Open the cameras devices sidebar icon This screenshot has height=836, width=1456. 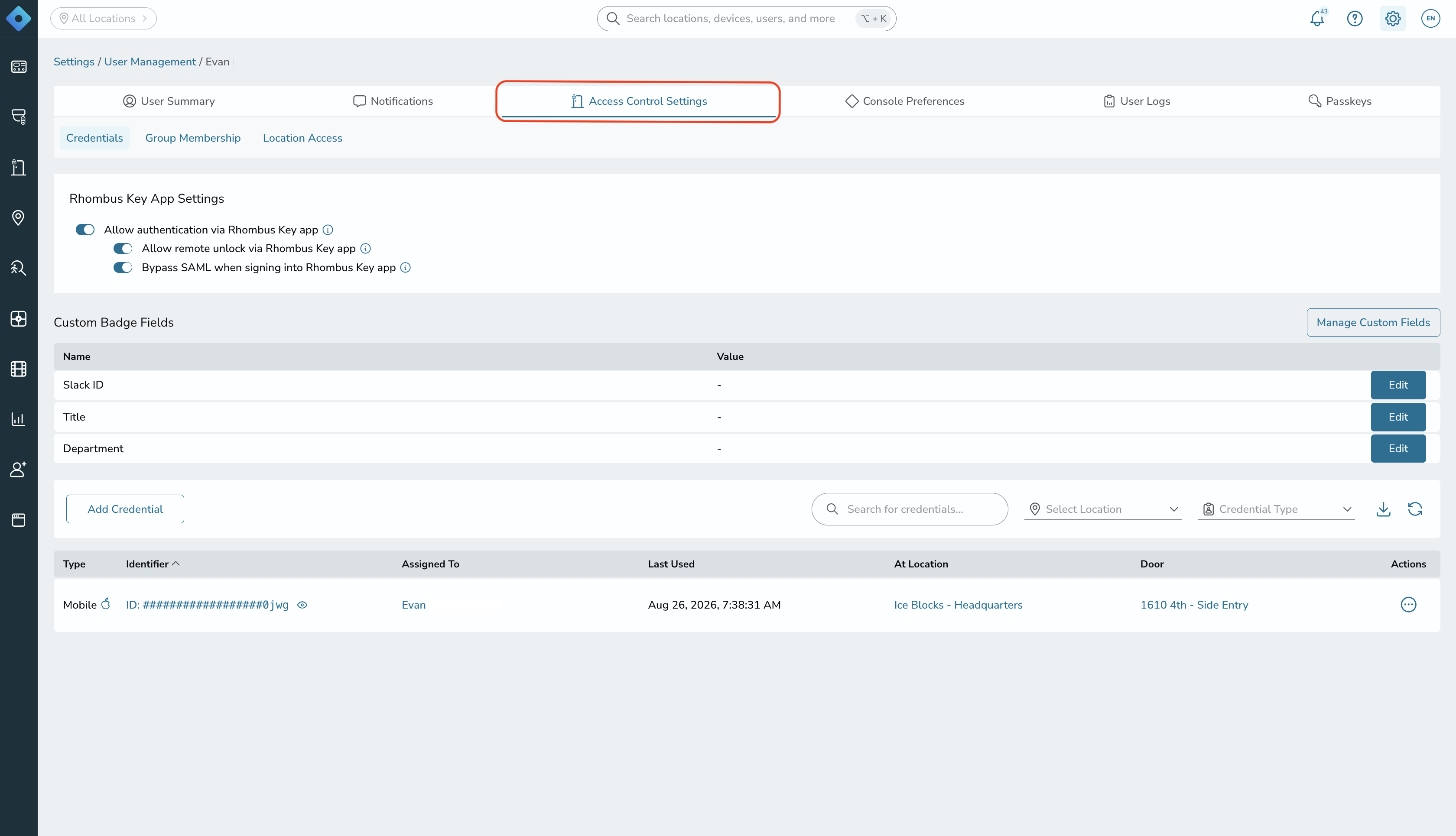(x=18, y=117)
